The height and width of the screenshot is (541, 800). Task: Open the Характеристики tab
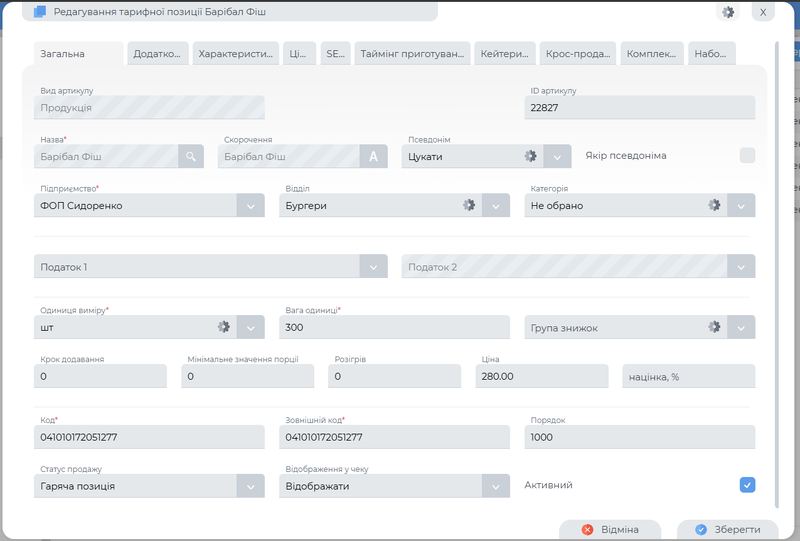[236, 54]
